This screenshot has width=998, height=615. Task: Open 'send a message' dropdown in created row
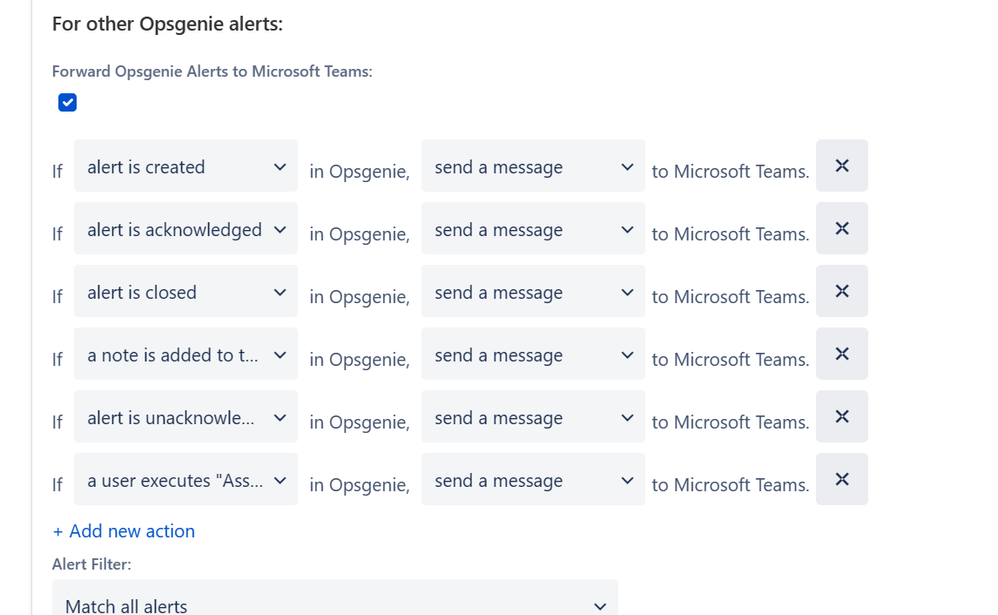pyautogui.click(x=533, y=166)
